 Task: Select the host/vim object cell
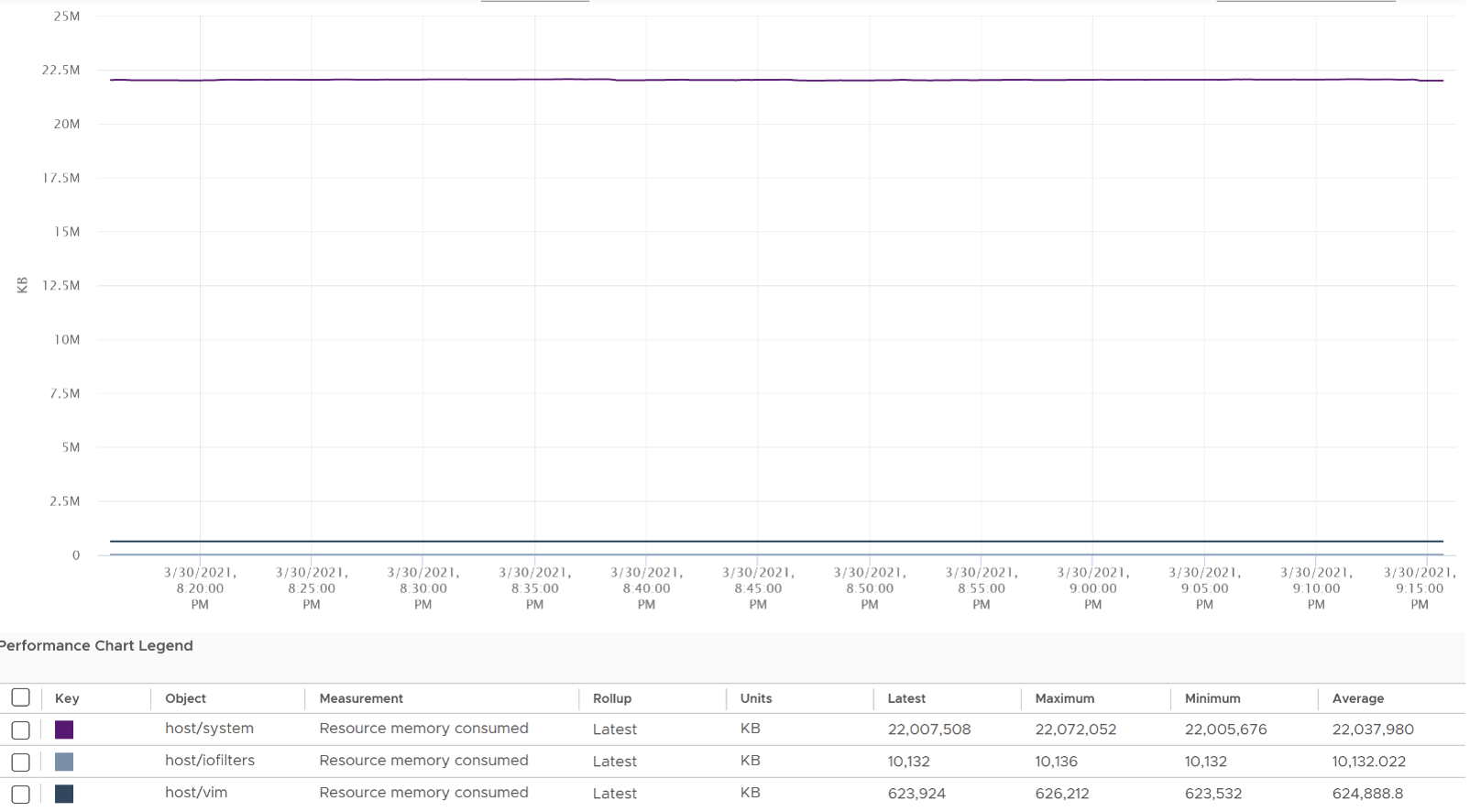tap(196, 793)
